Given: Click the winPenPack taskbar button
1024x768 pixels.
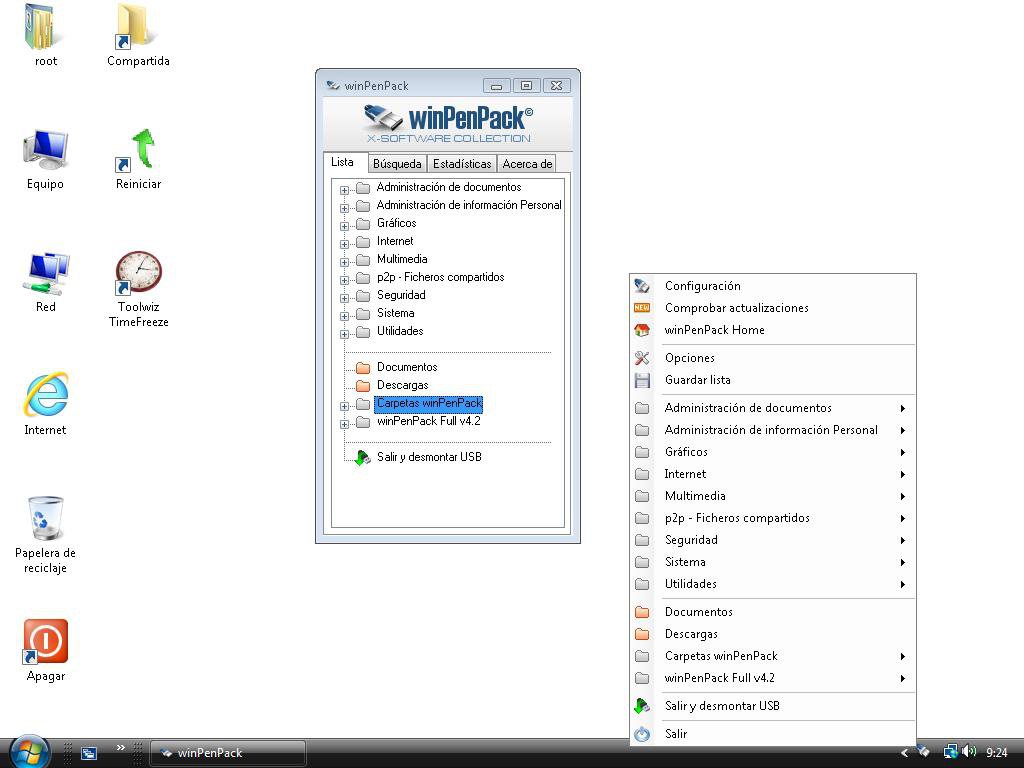Looking at the screenshot, I should [229, 753].
